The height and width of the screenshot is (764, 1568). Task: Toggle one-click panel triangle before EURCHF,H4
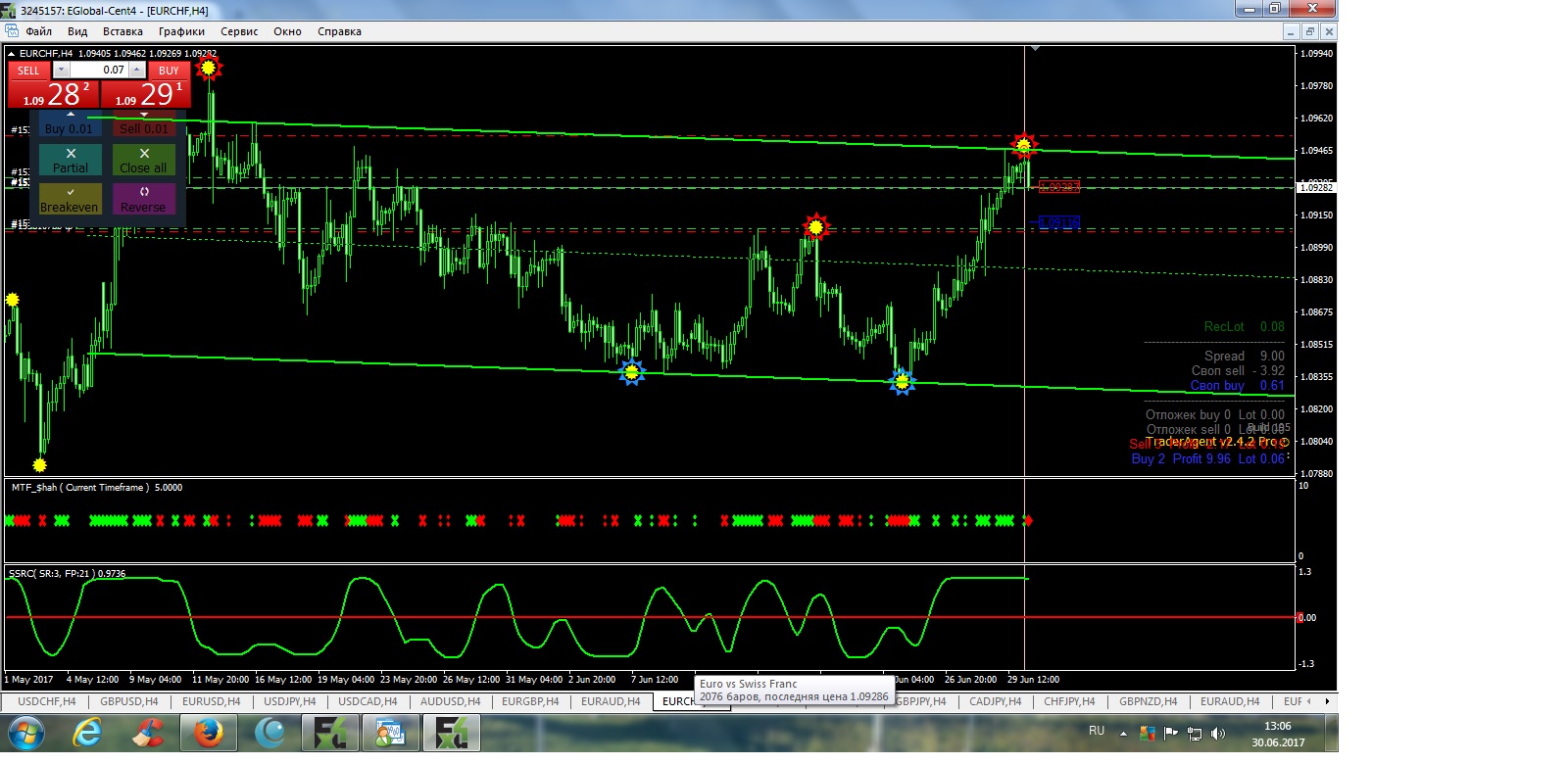click(12, 54)
